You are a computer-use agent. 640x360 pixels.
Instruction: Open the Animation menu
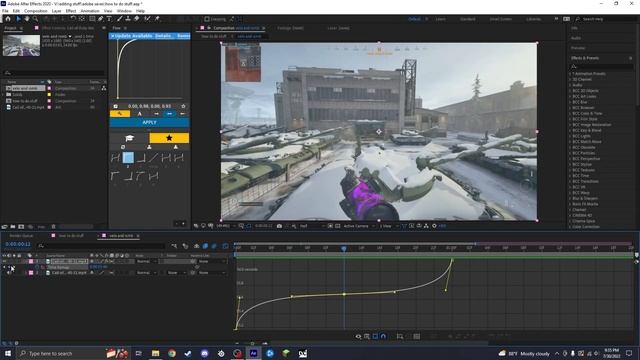point(89,11)
